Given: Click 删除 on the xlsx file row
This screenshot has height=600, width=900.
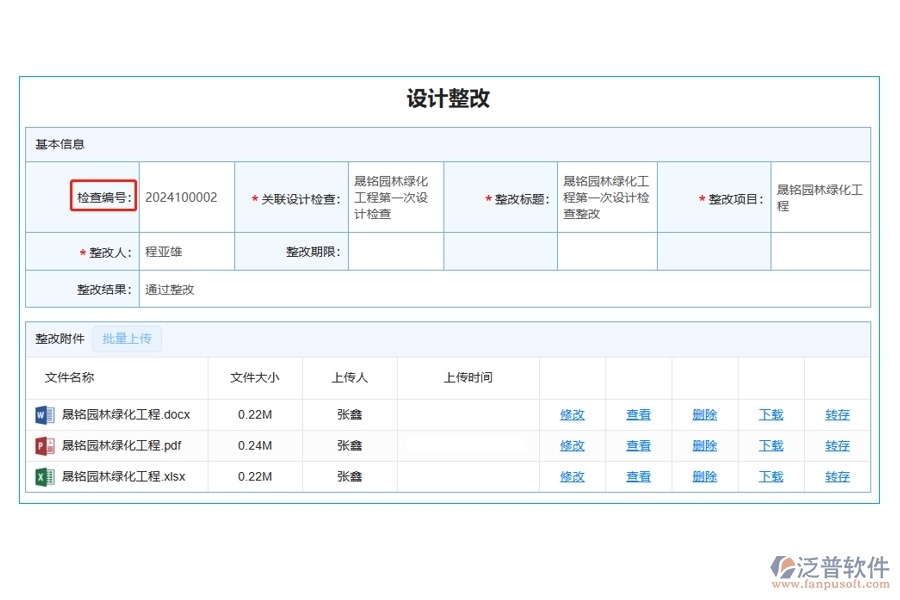Looking at the screenshot, I should click(x=704, y=477).
